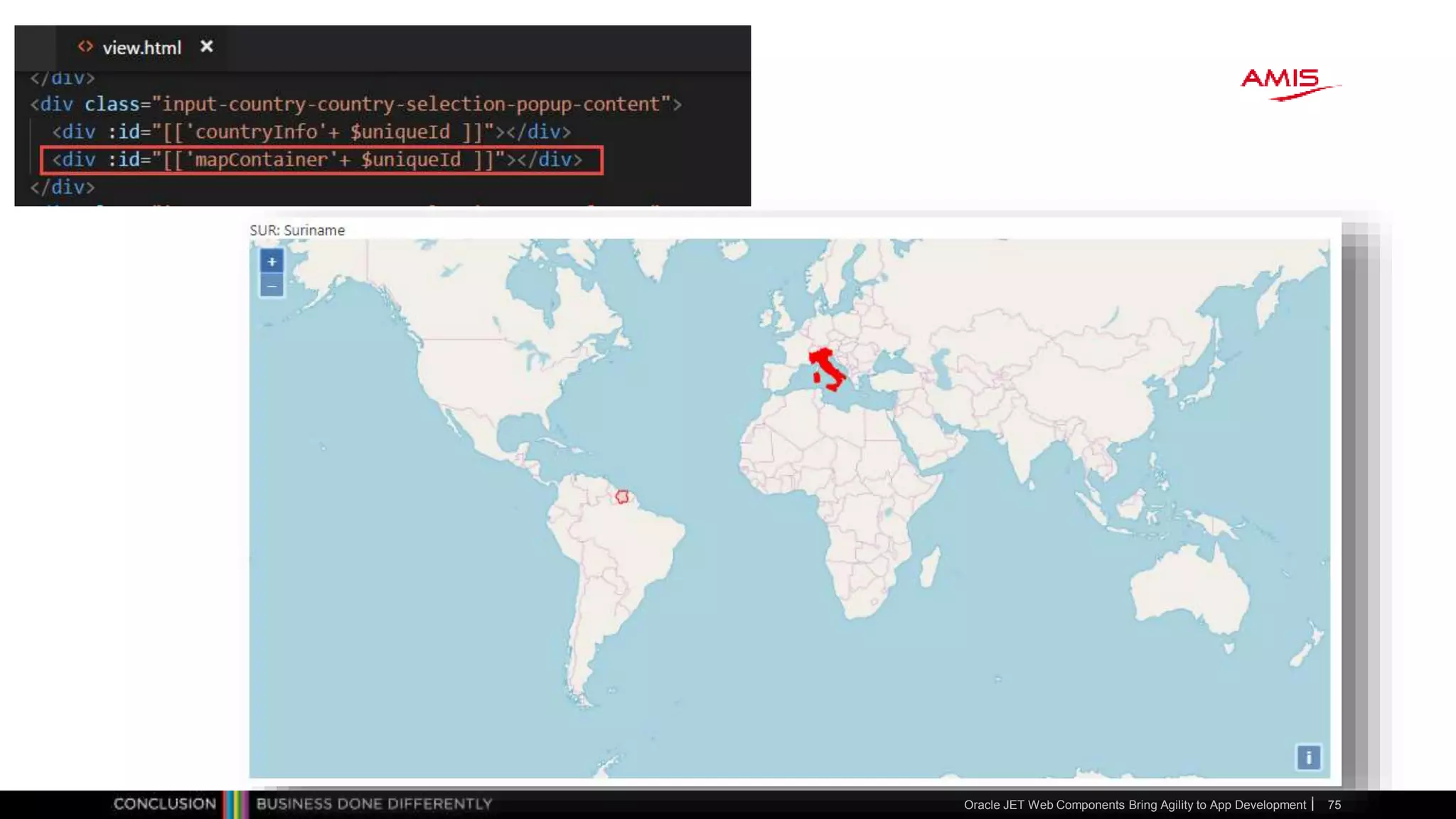Click the countryInfo div code line
The width and height of the screenshot is (1456, 819).
[x=311, y=132]
